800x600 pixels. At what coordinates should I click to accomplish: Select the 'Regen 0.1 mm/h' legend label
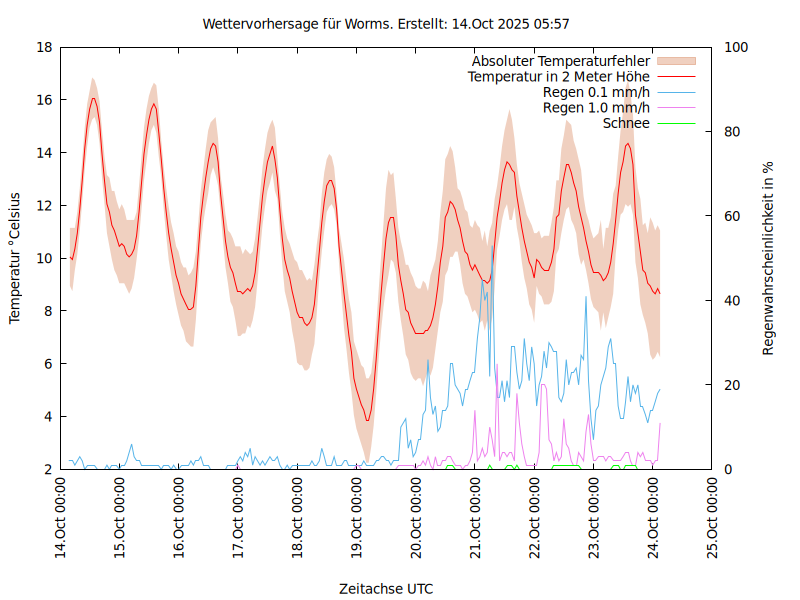(x=596, y=92)
